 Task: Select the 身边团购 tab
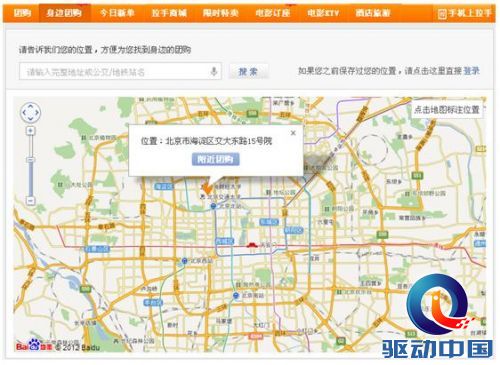coord(64,13)
